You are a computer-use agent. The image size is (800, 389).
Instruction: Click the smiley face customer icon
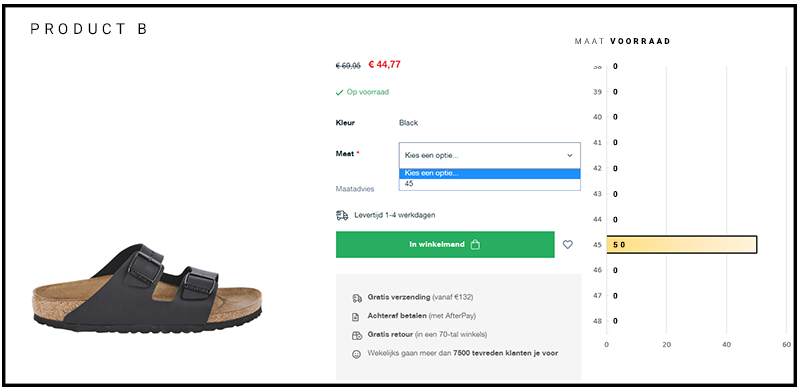click(356, 354)
